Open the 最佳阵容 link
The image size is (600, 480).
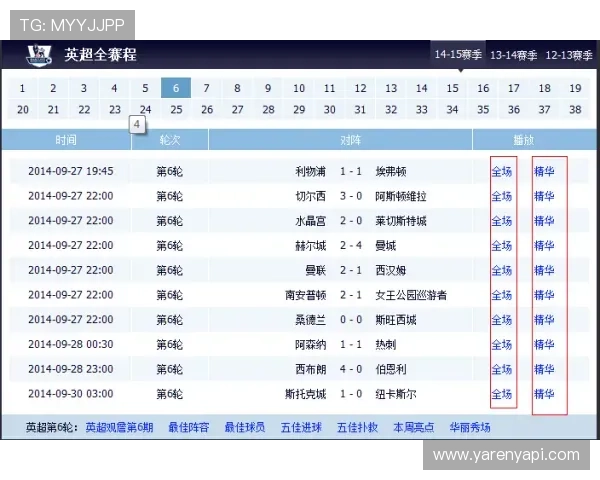pyautogui.click(x=189, y=427)
